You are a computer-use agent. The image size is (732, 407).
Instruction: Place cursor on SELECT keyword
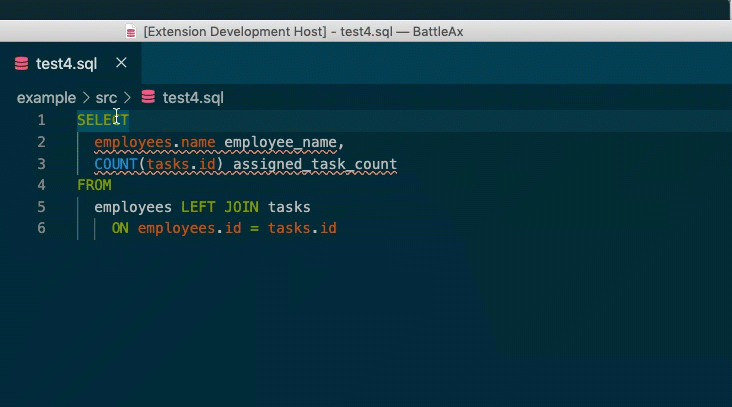coord(103,120)
